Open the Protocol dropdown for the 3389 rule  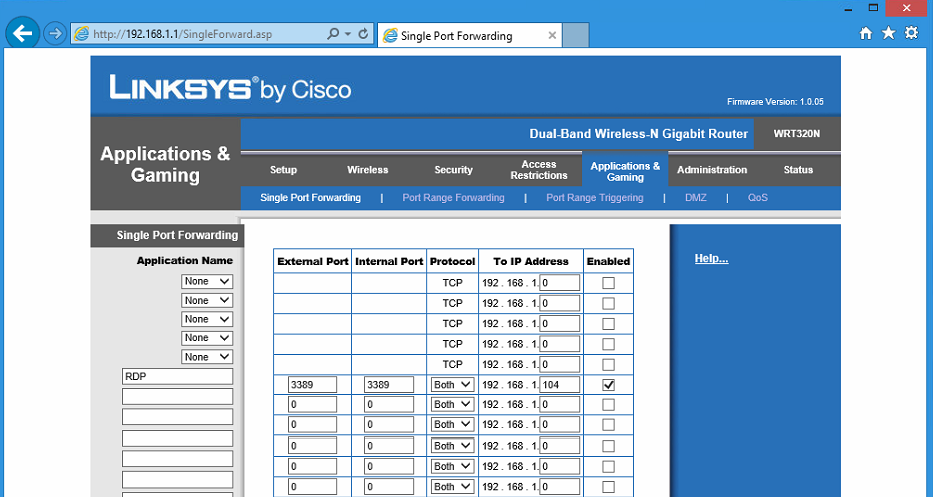452,385
